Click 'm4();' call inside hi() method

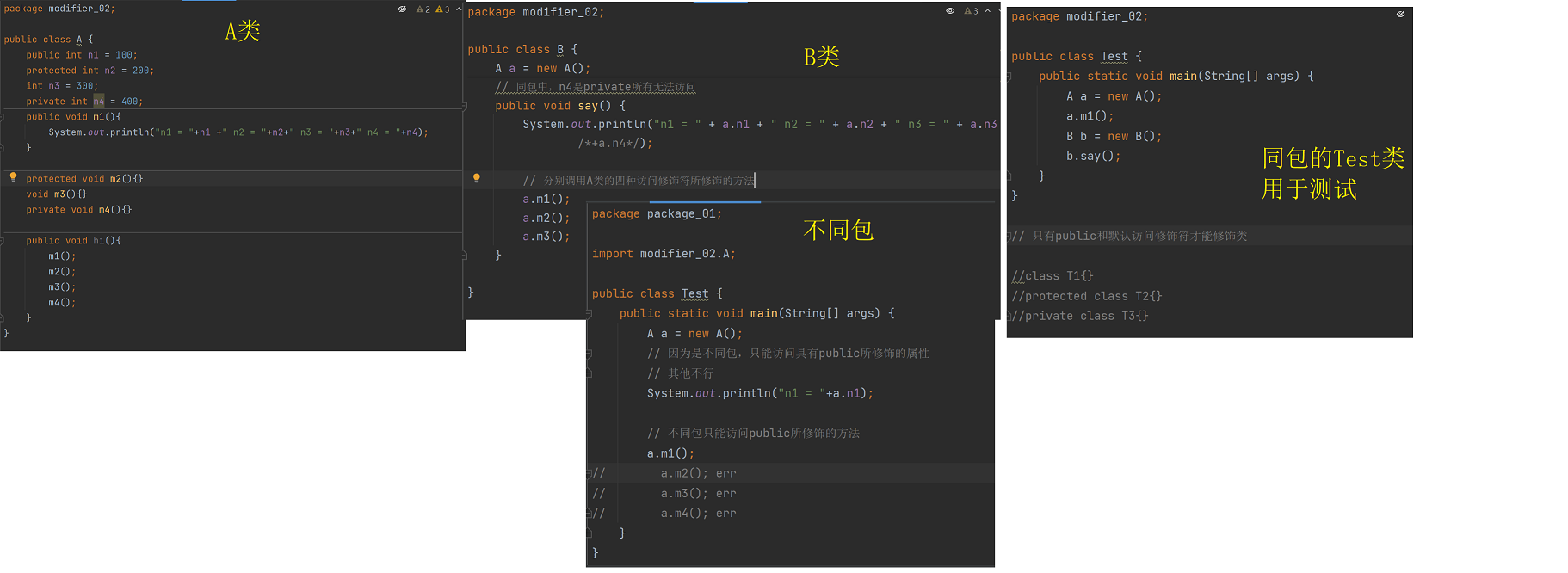[x=62, y=303]
